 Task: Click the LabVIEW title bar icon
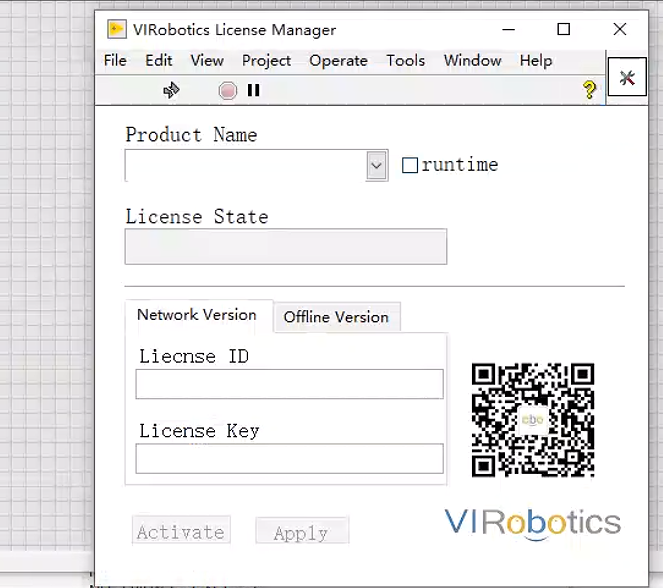(117, 30)
